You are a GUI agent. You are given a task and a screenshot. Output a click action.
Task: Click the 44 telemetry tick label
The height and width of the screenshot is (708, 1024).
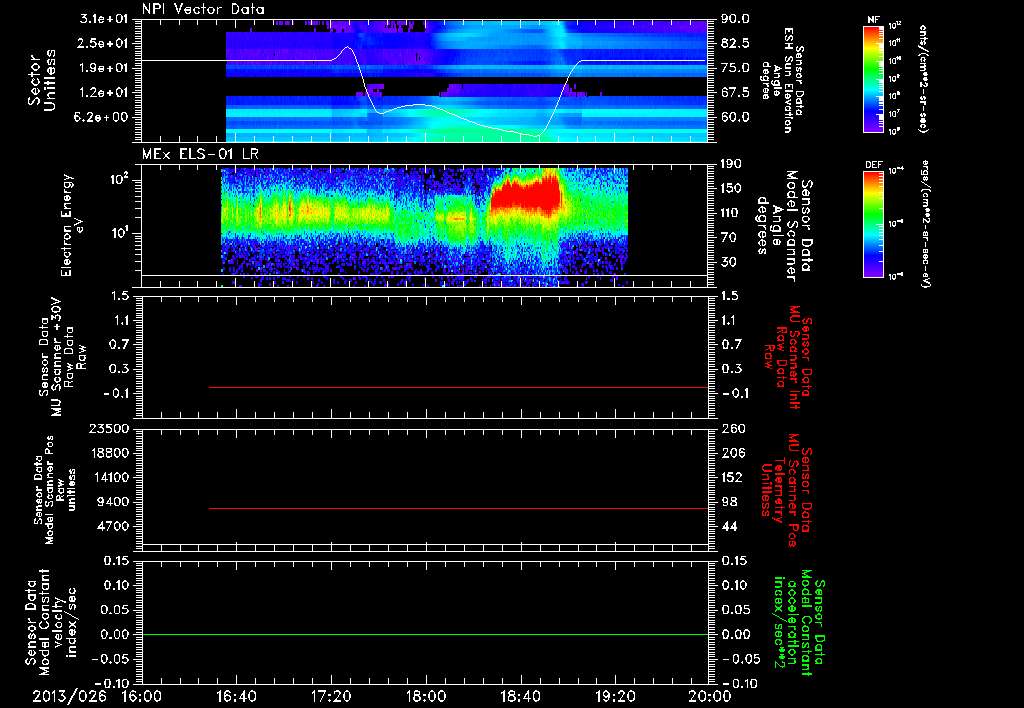(729, 526)
